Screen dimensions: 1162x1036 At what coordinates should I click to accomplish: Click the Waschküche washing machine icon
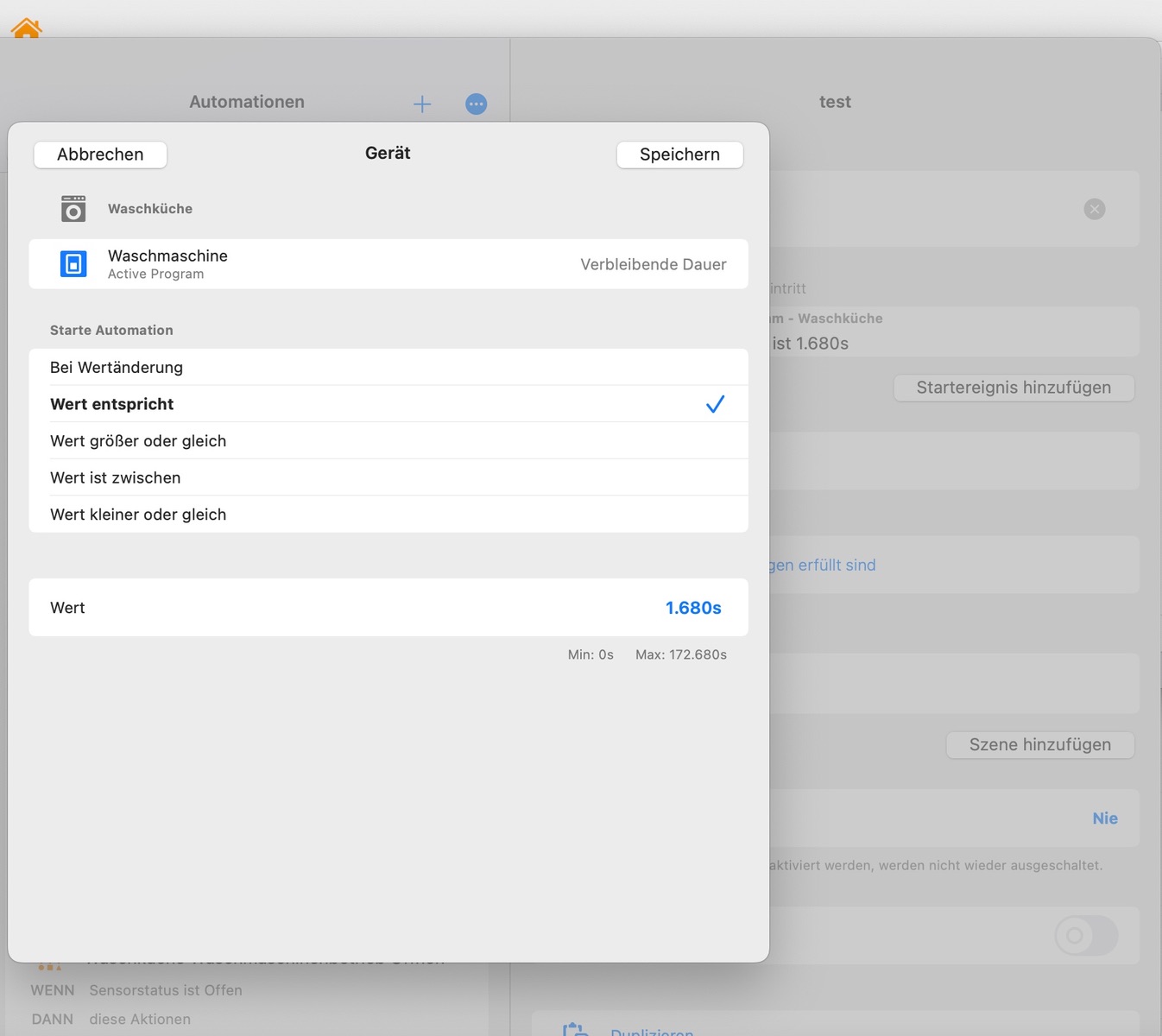[x=73, y=209]
